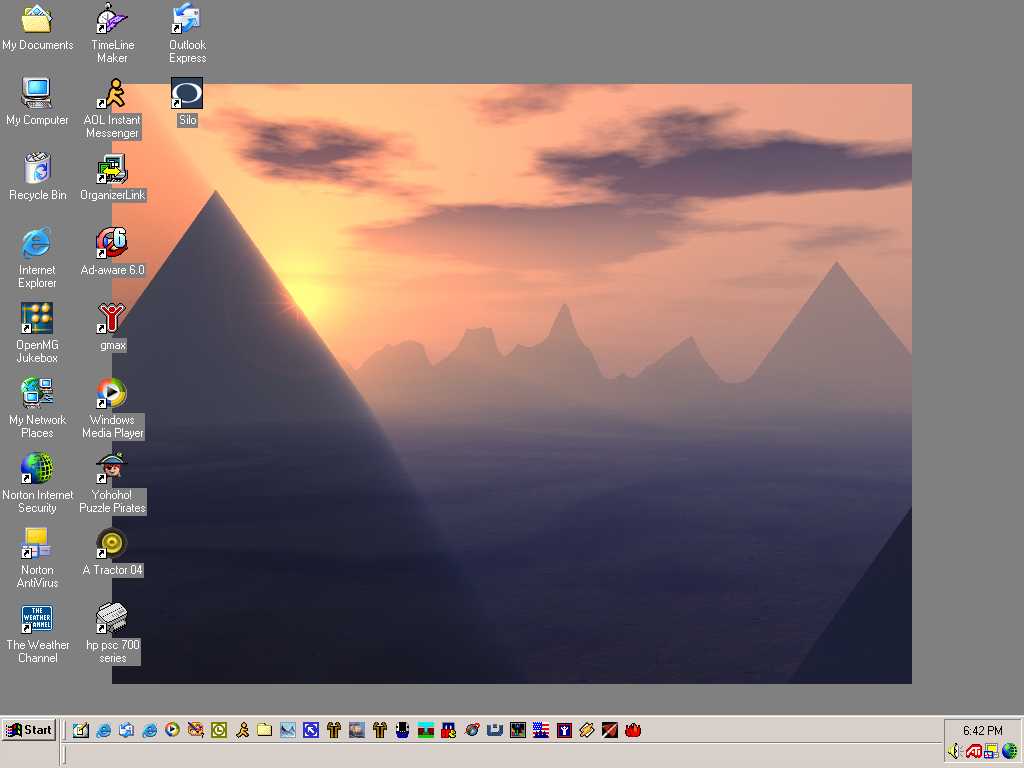This screenshot has height=768, width=1024.
Task: Open the yellow folder Quick Launch icon
Action: (x=264, y=730)
